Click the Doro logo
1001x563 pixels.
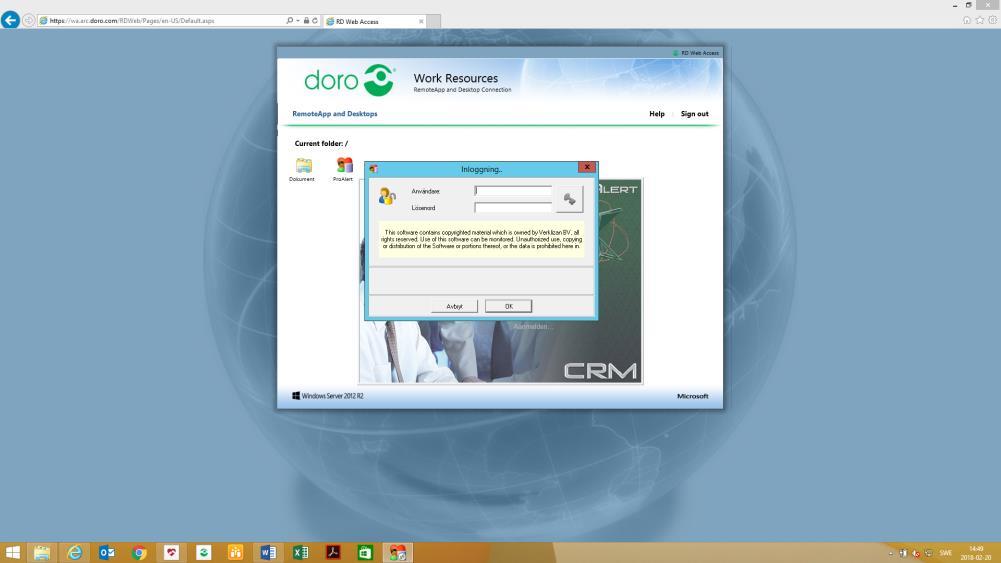[x=350, y=80]
